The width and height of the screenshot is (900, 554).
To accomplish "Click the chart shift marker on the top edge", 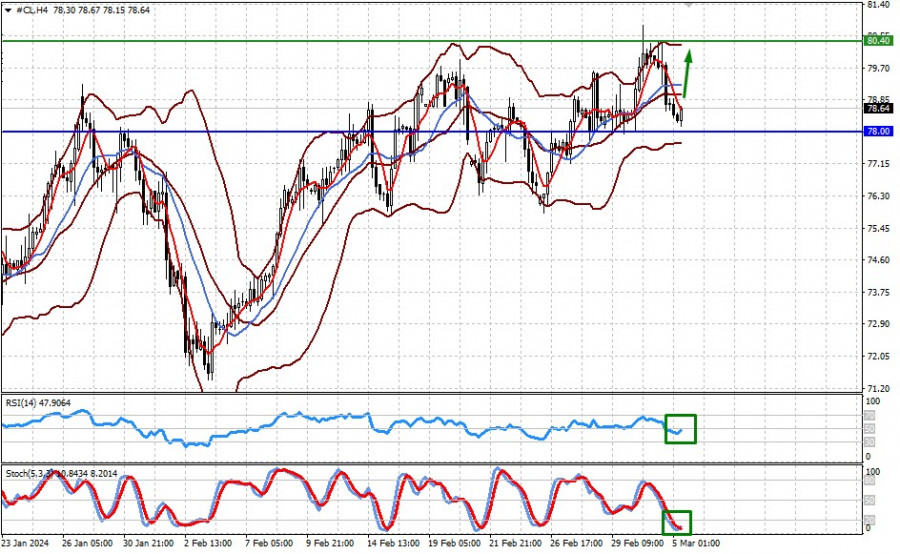I will coord(688,5).
